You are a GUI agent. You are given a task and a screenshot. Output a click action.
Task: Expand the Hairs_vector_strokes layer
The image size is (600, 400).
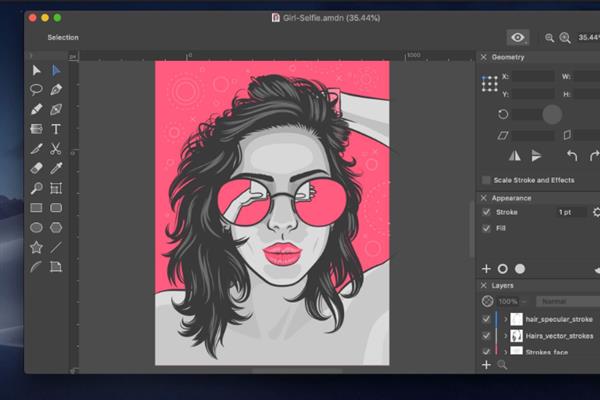click(x=505, y=336)
